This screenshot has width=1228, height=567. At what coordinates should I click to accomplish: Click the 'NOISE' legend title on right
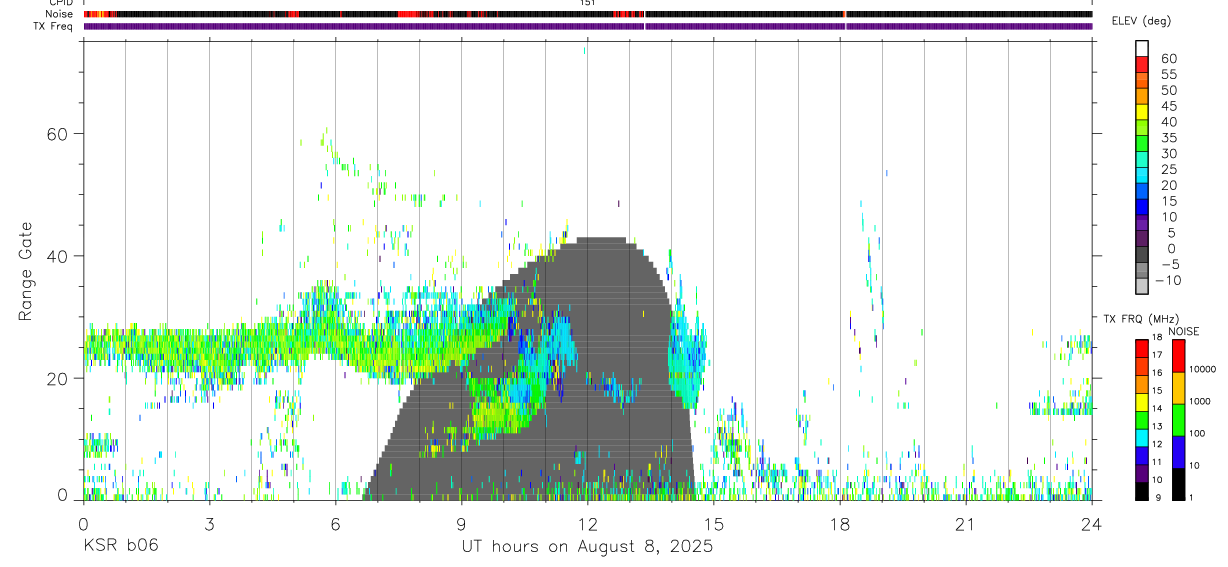[x=1183, y=331]
